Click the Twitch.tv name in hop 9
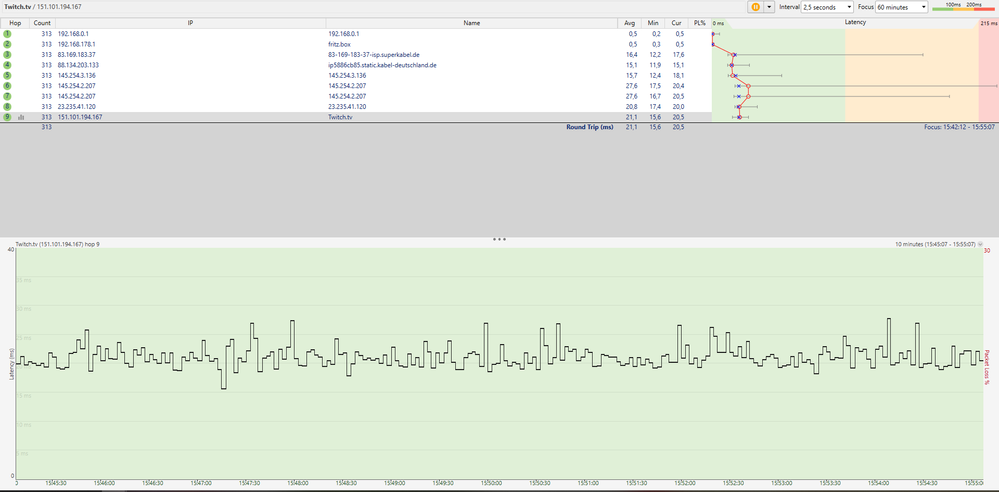The height and width of the screenshot is (492, 999). tap(340, 117)
